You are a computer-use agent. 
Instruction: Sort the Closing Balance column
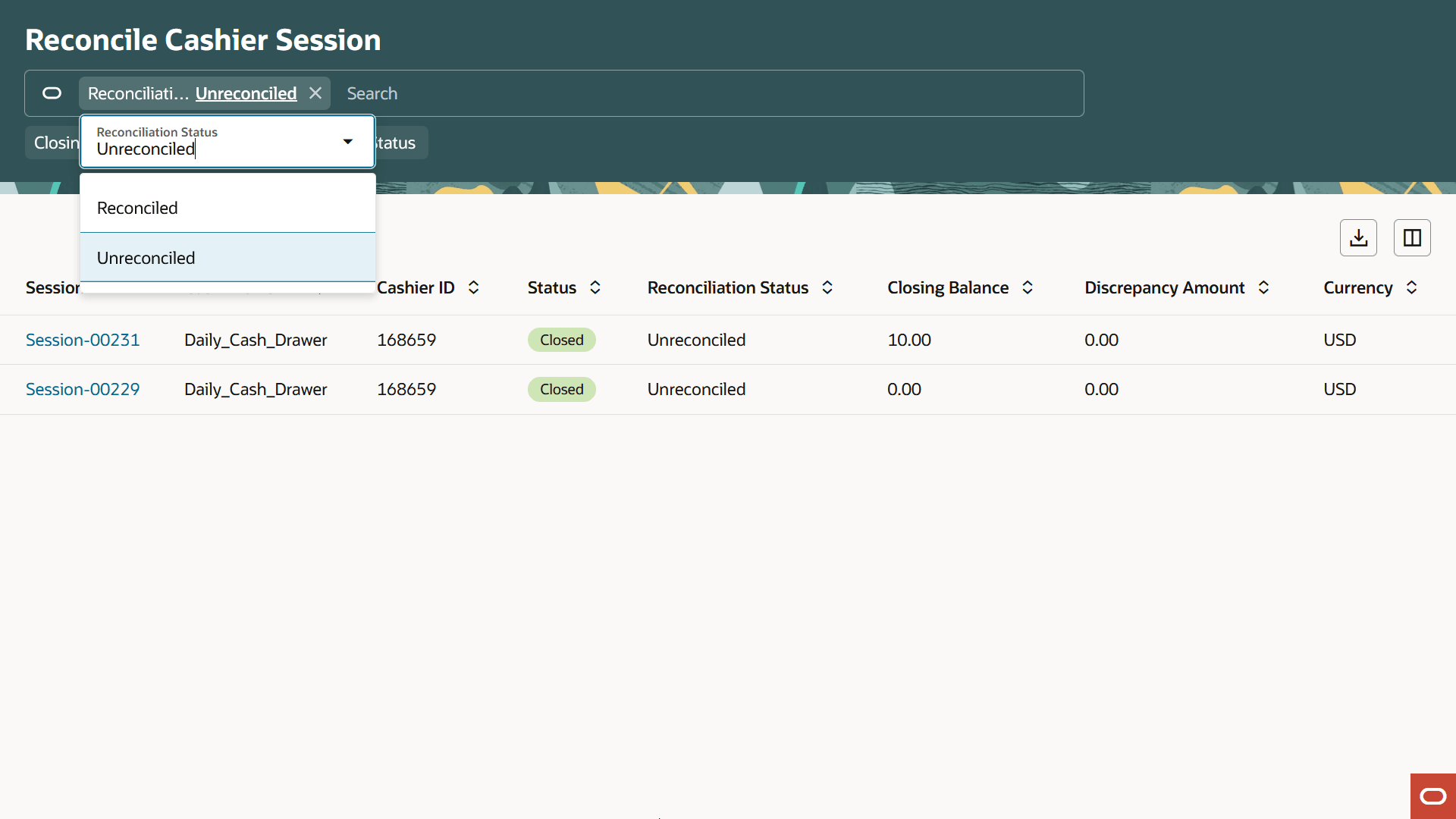1028,287
